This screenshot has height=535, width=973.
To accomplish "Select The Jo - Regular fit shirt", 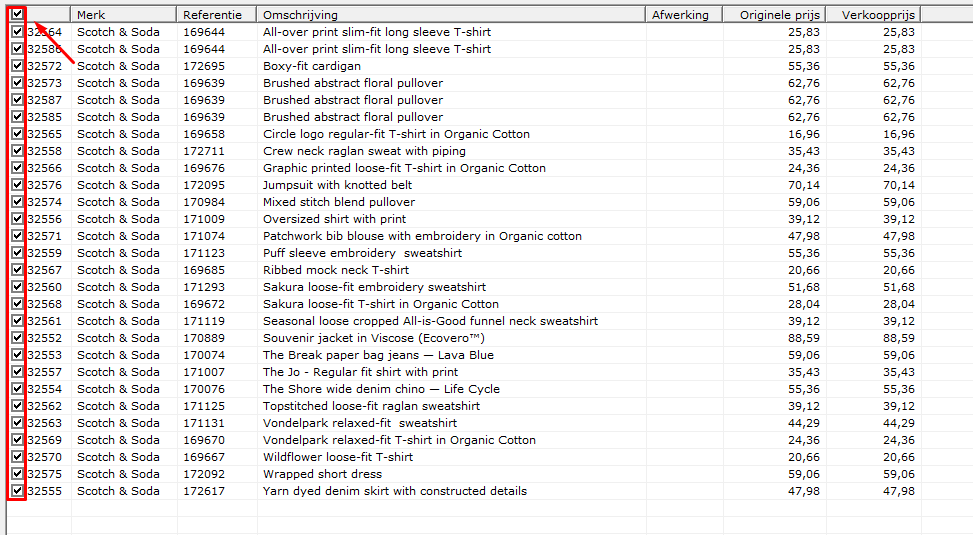I will [361, 372].
